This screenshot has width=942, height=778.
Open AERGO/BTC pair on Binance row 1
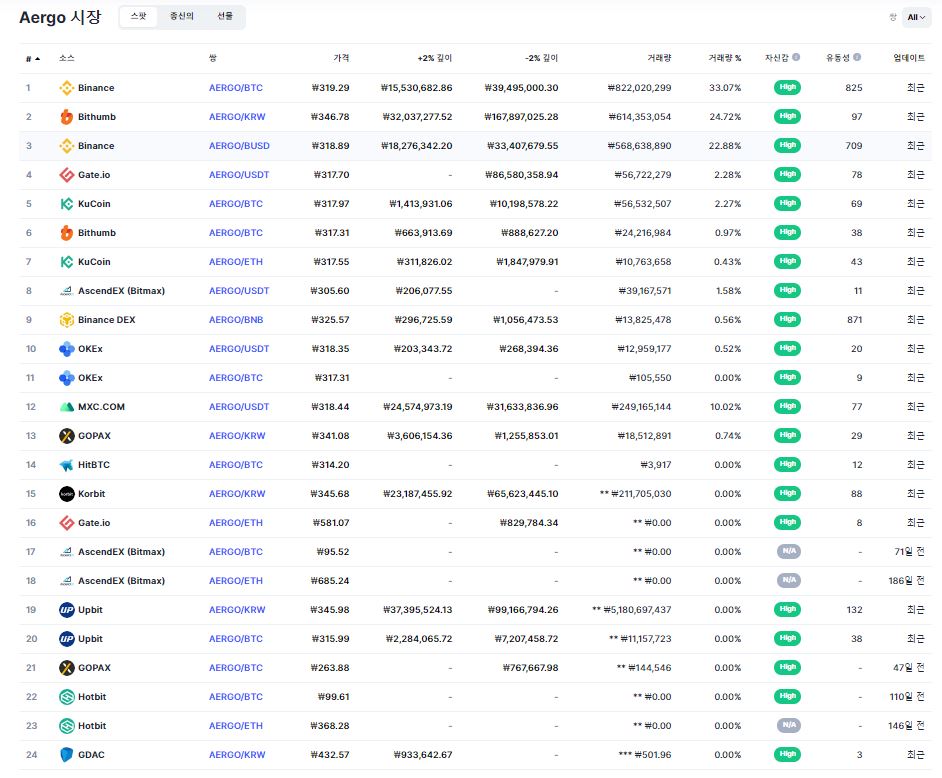click(236, 88)
